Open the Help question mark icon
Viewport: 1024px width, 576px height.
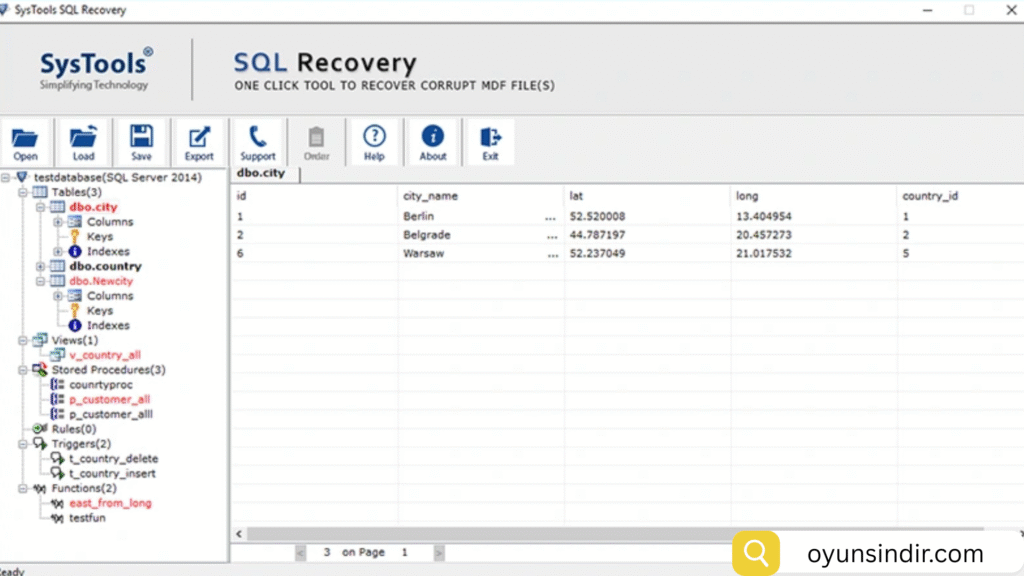tap(374, 141)
